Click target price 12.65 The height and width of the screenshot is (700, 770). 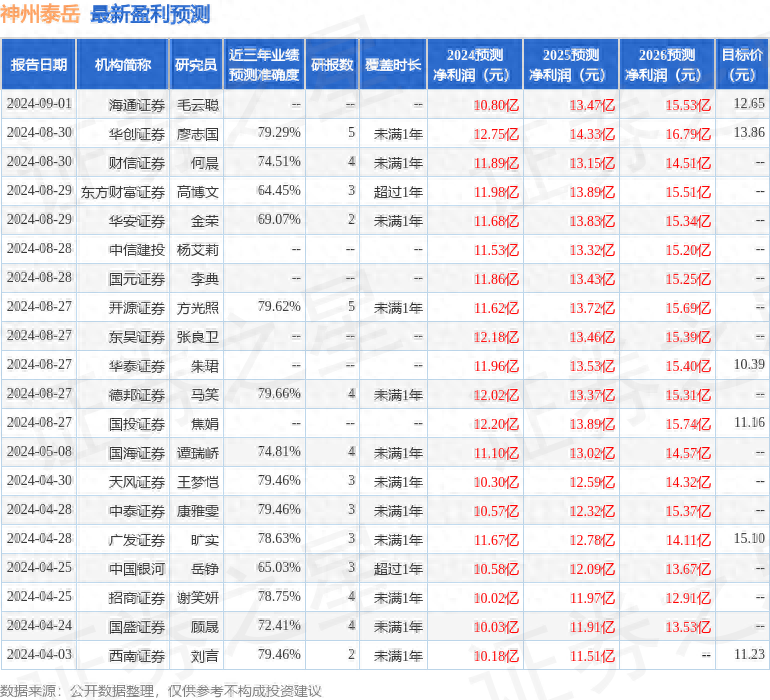coord(749,104)
